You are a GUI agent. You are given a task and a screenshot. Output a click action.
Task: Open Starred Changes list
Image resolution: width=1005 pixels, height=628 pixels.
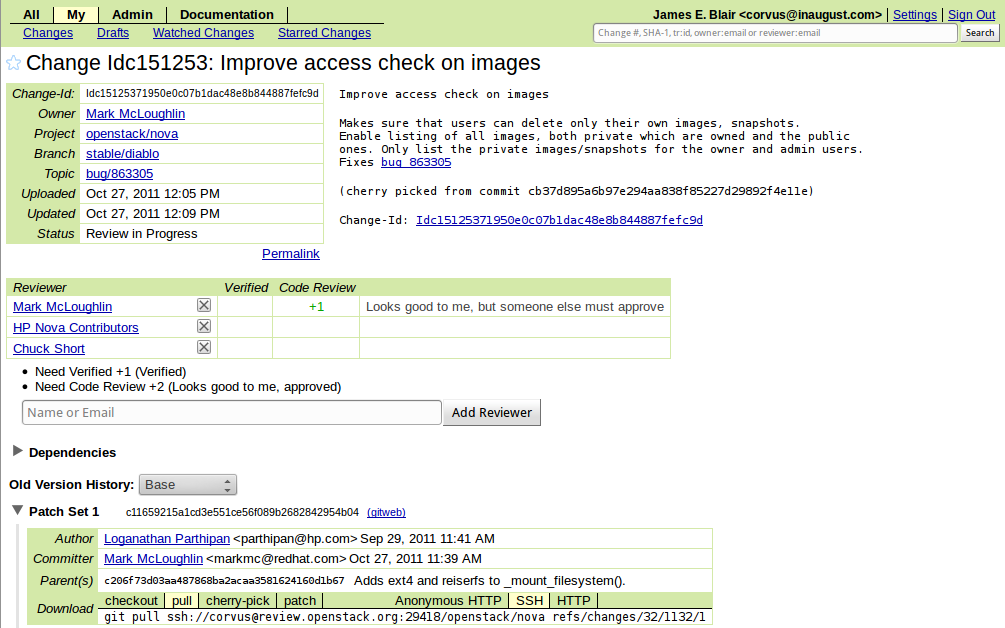pyautogui.click(x=324, y=33)
